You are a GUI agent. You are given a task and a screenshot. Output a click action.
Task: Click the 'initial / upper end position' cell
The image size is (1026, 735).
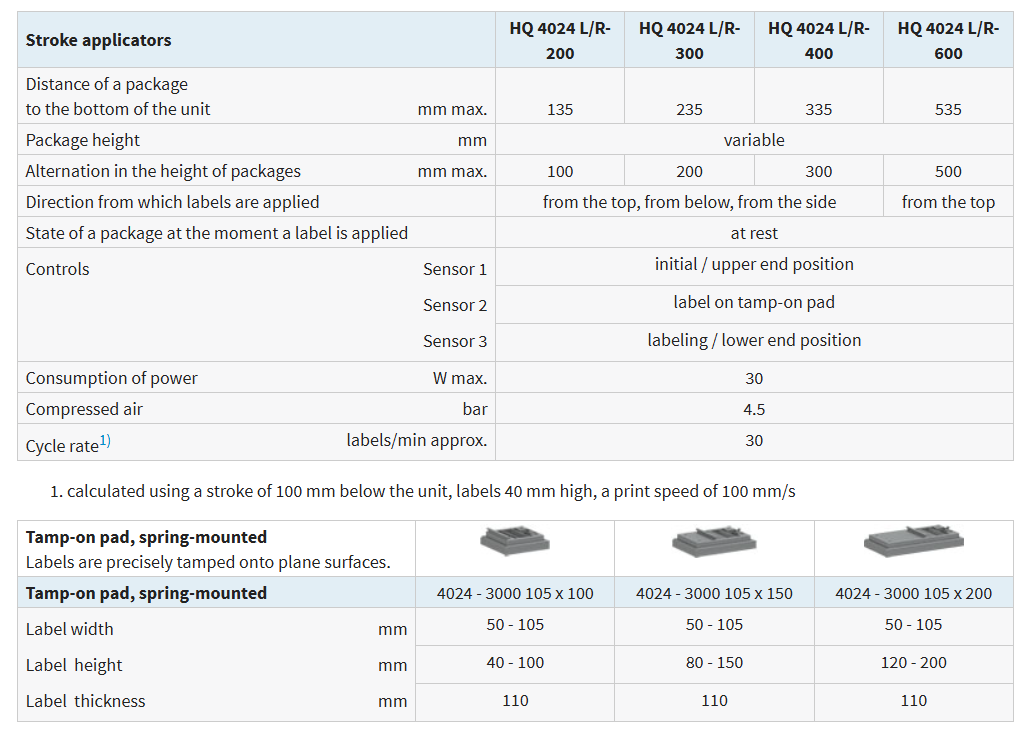754,264
